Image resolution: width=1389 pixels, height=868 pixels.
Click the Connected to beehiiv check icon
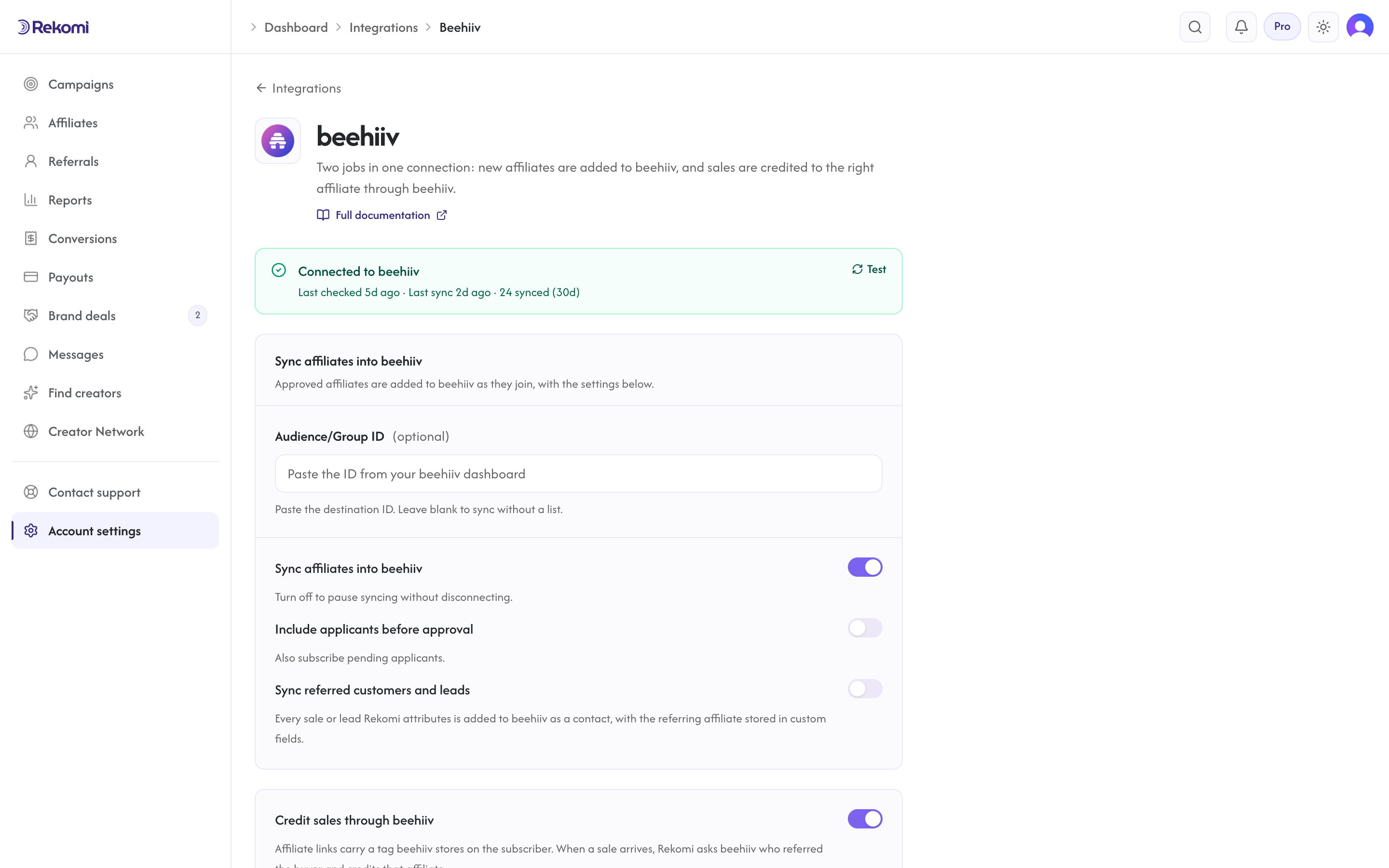pyautogui.click(x=279, y=271)
